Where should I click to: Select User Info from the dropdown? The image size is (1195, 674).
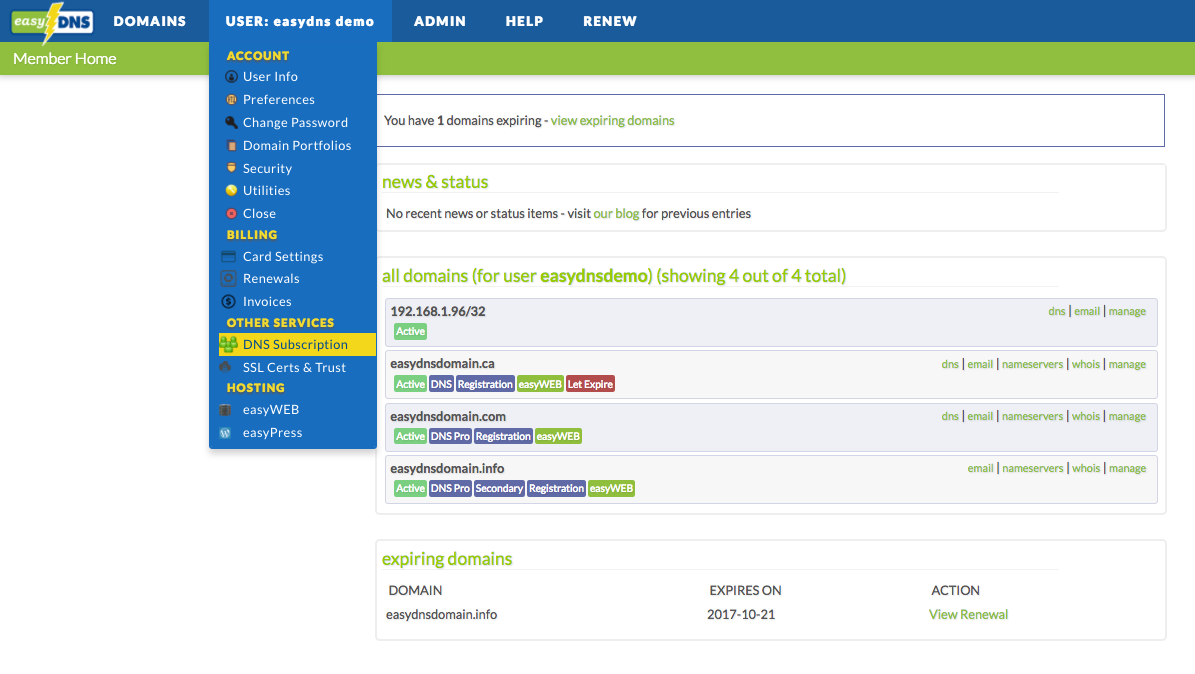click(271, 77)
